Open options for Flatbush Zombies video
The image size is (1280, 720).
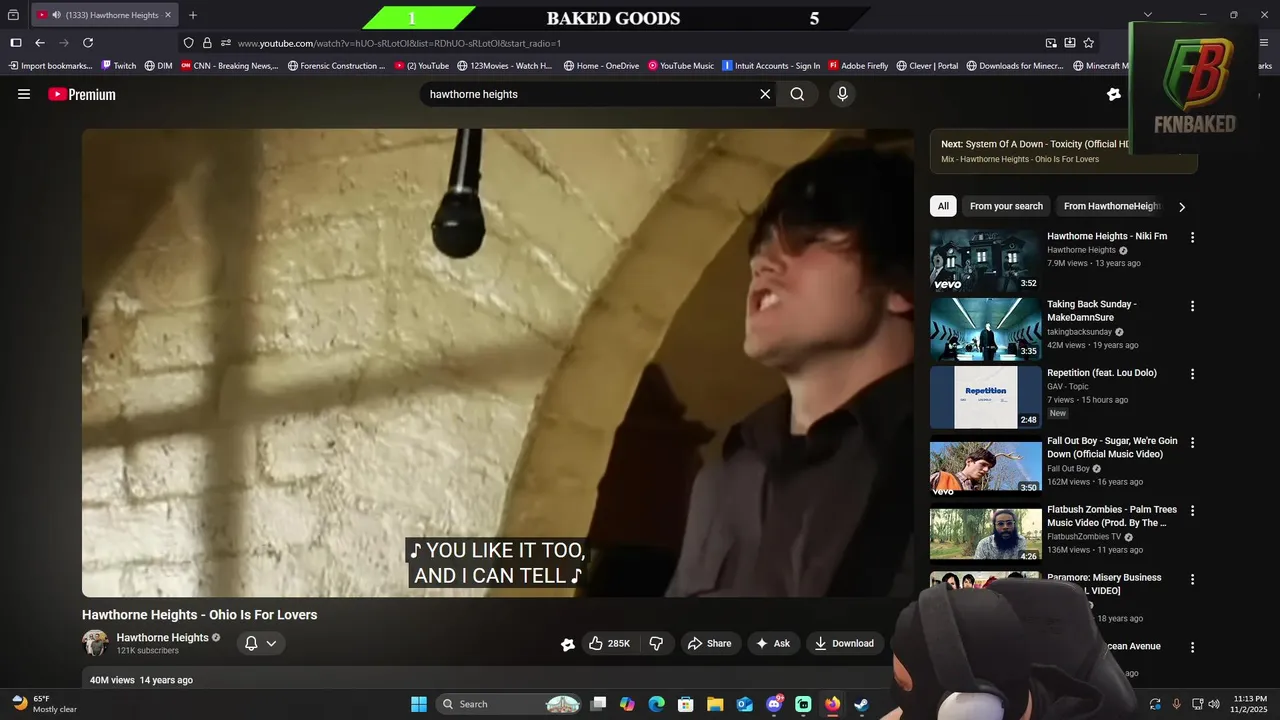1192,511
